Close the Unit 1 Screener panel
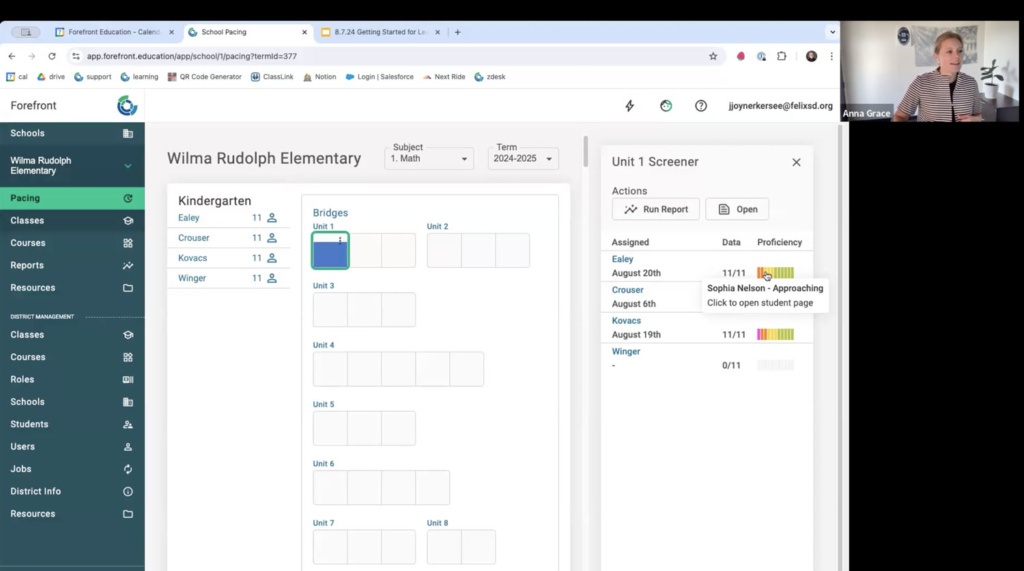The height and width of the screenshot is (571, 1024). point(796,162)
